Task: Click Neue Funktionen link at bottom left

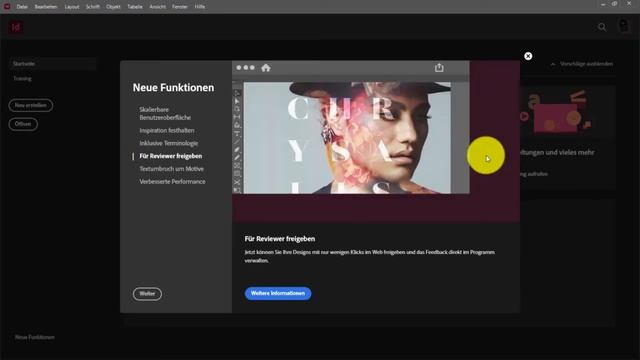Action: click(35, 337)
